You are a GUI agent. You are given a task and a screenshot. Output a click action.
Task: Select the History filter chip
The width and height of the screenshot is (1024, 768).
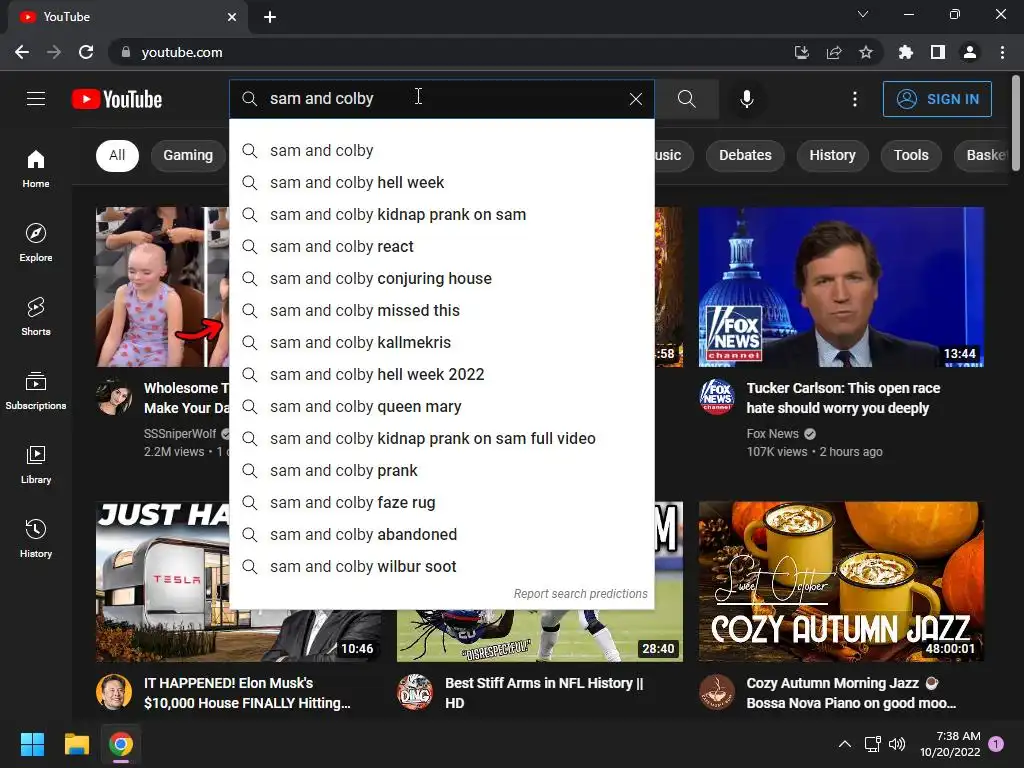833,155
